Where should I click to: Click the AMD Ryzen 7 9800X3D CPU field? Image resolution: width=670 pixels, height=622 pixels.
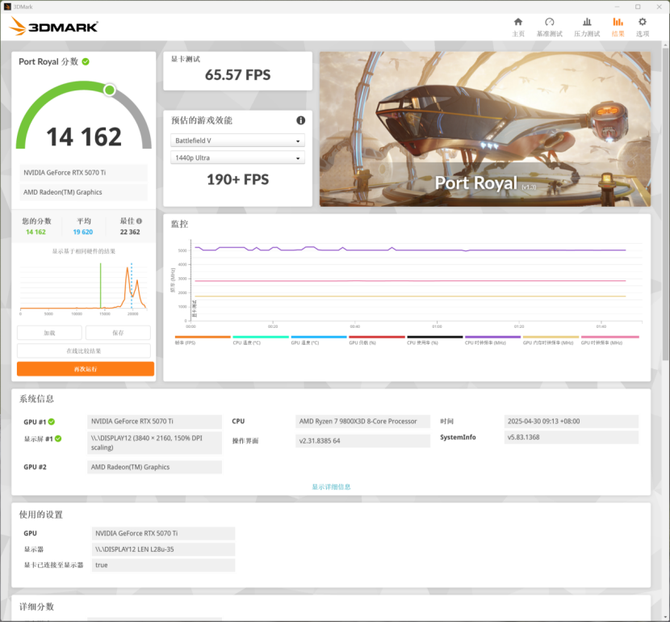click(x=362, y=422)
